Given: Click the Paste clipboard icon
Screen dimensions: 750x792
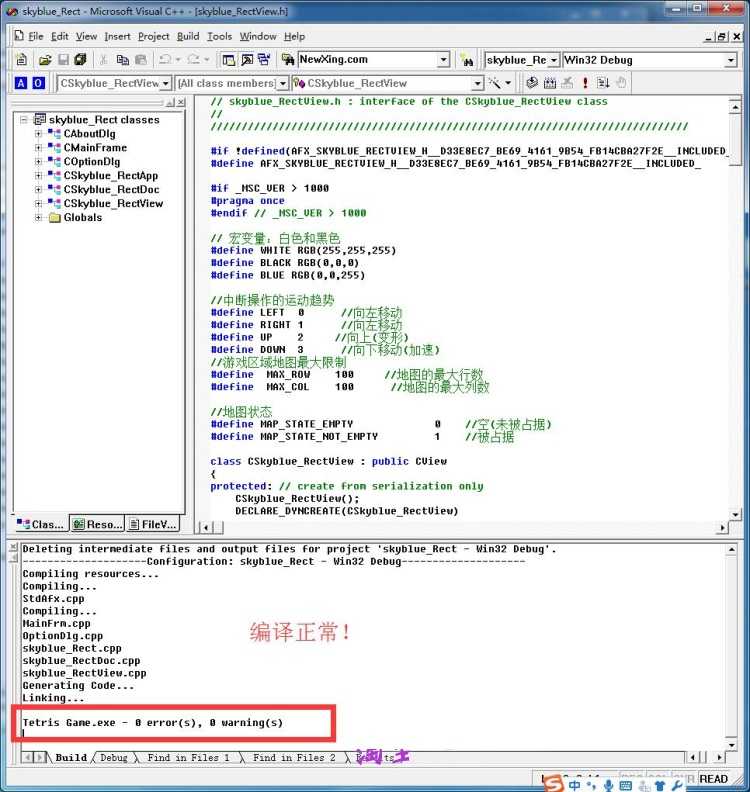Looking at the screenshot, I should 141,60.
